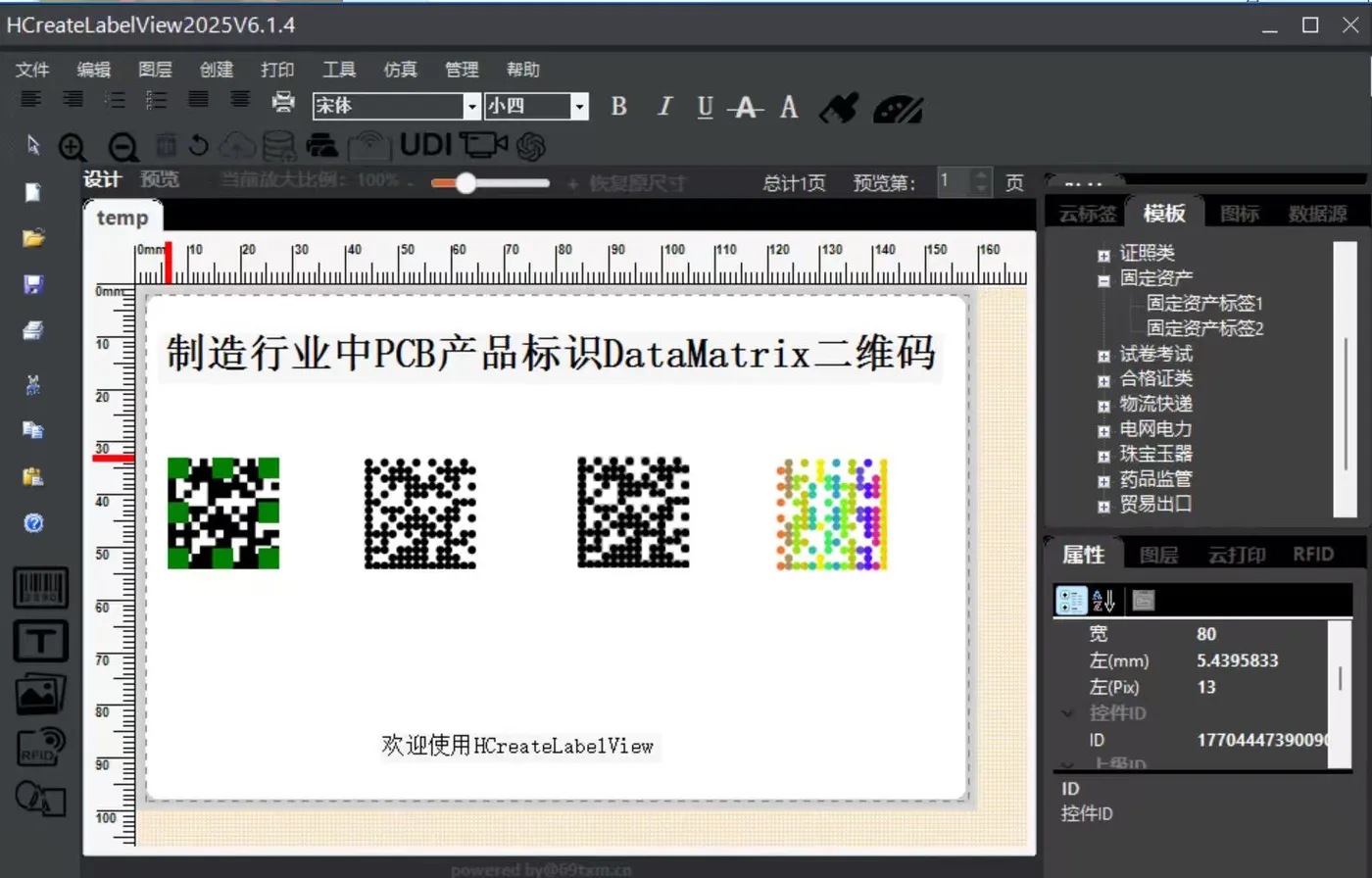
Task: Click the trash delete icon
Action: [167, 145]
